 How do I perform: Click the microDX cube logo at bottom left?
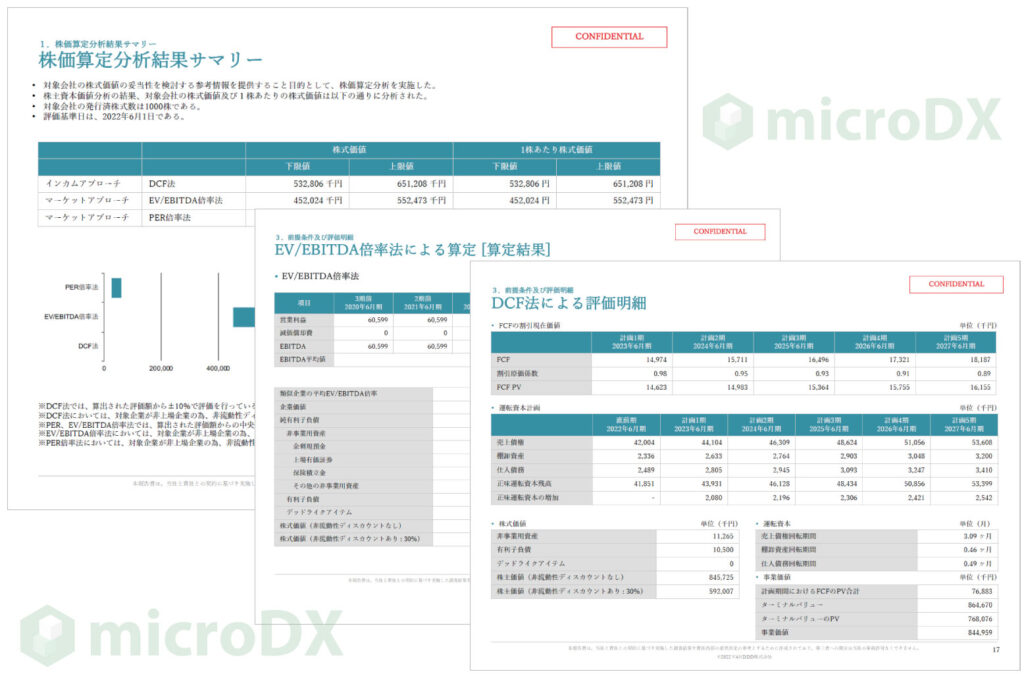coord(47,635)
